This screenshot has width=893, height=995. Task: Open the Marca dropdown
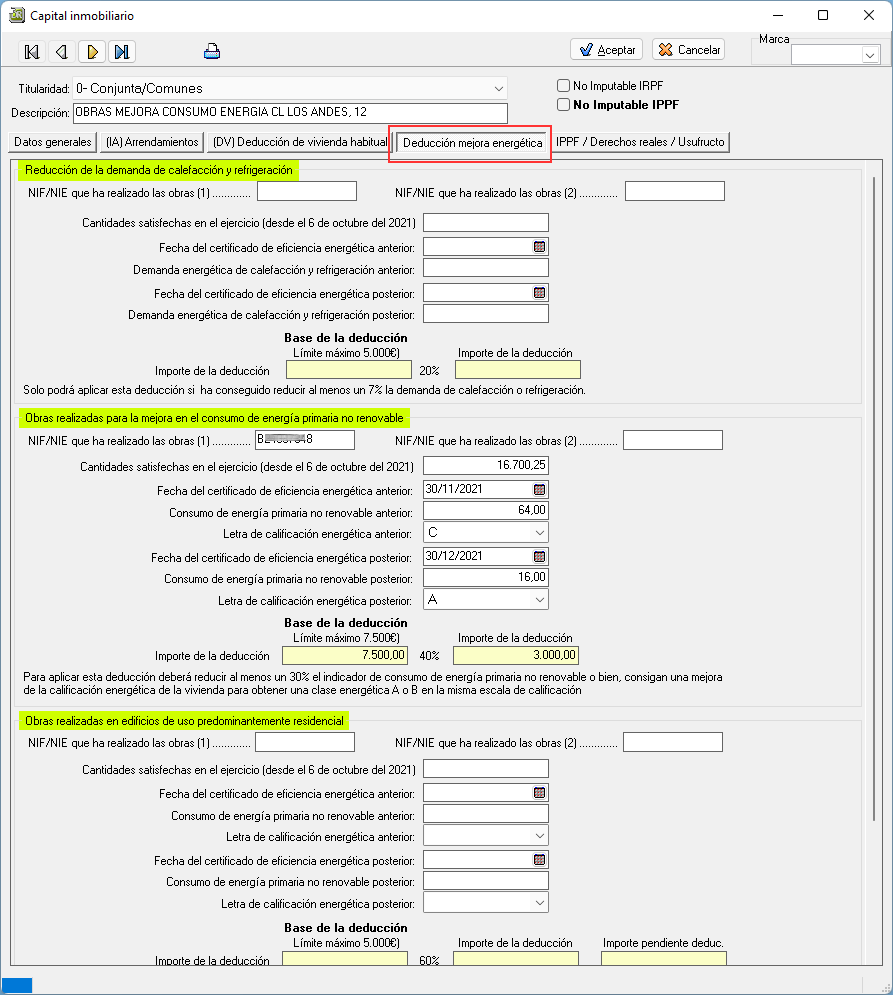tap(870, 55)
